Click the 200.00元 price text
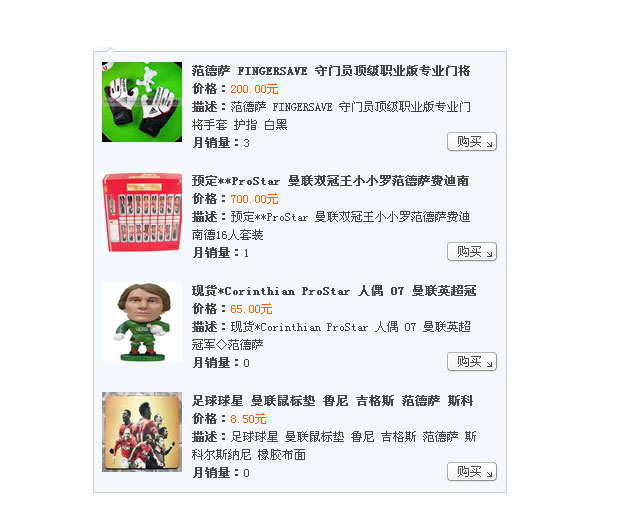The width and height of the screenshot is (617, 511). (x=254, y=89)
